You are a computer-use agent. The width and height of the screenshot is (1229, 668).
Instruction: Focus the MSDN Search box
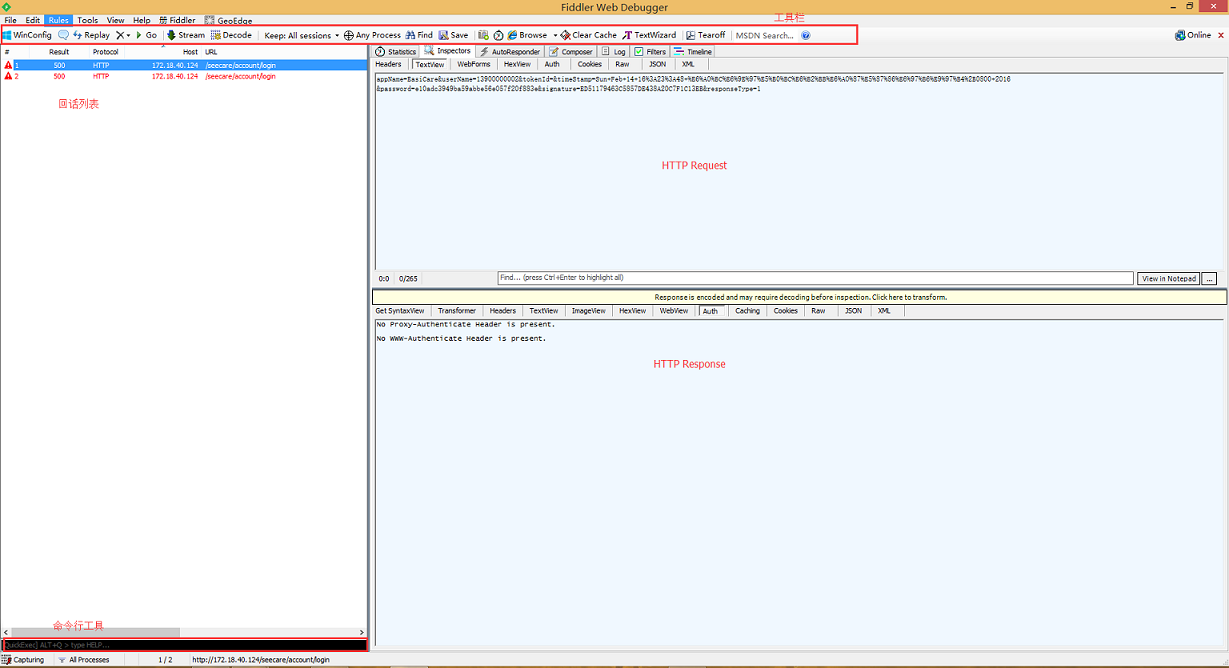(x=765, y=35)
